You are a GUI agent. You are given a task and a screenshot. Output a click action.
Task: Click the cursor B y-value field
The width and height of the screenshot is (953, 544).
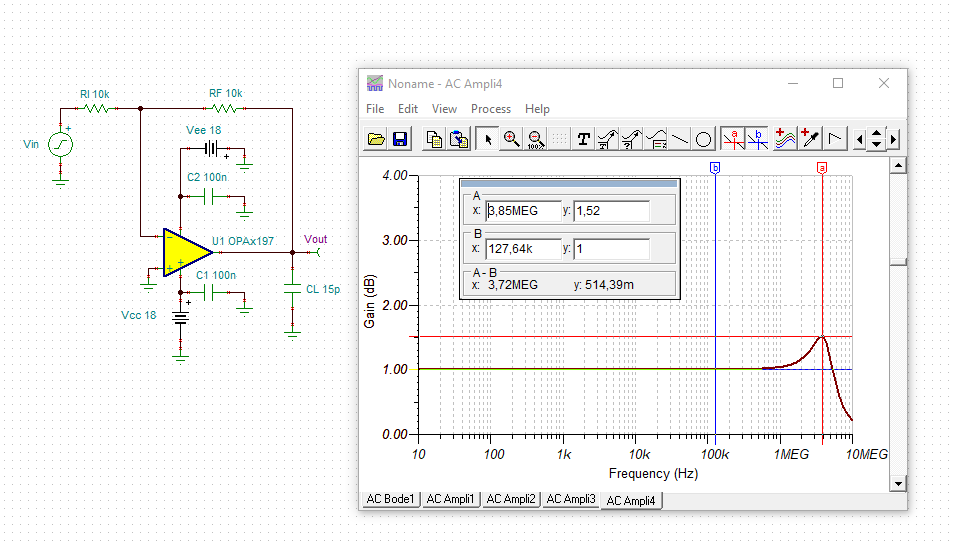point(611,248)
